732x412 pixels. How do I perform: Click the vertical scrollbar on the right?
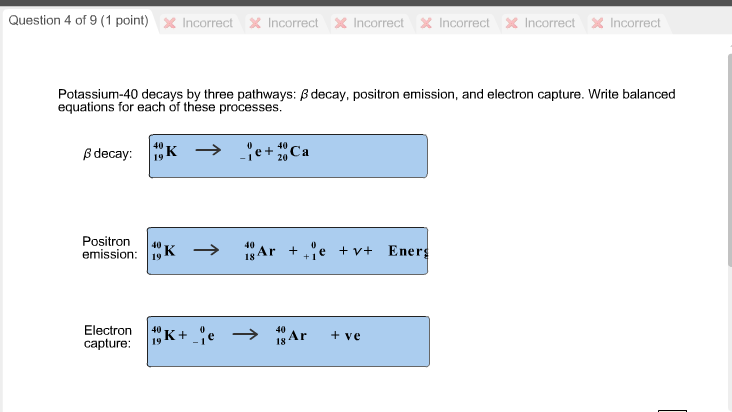click(x=730, y=161)
